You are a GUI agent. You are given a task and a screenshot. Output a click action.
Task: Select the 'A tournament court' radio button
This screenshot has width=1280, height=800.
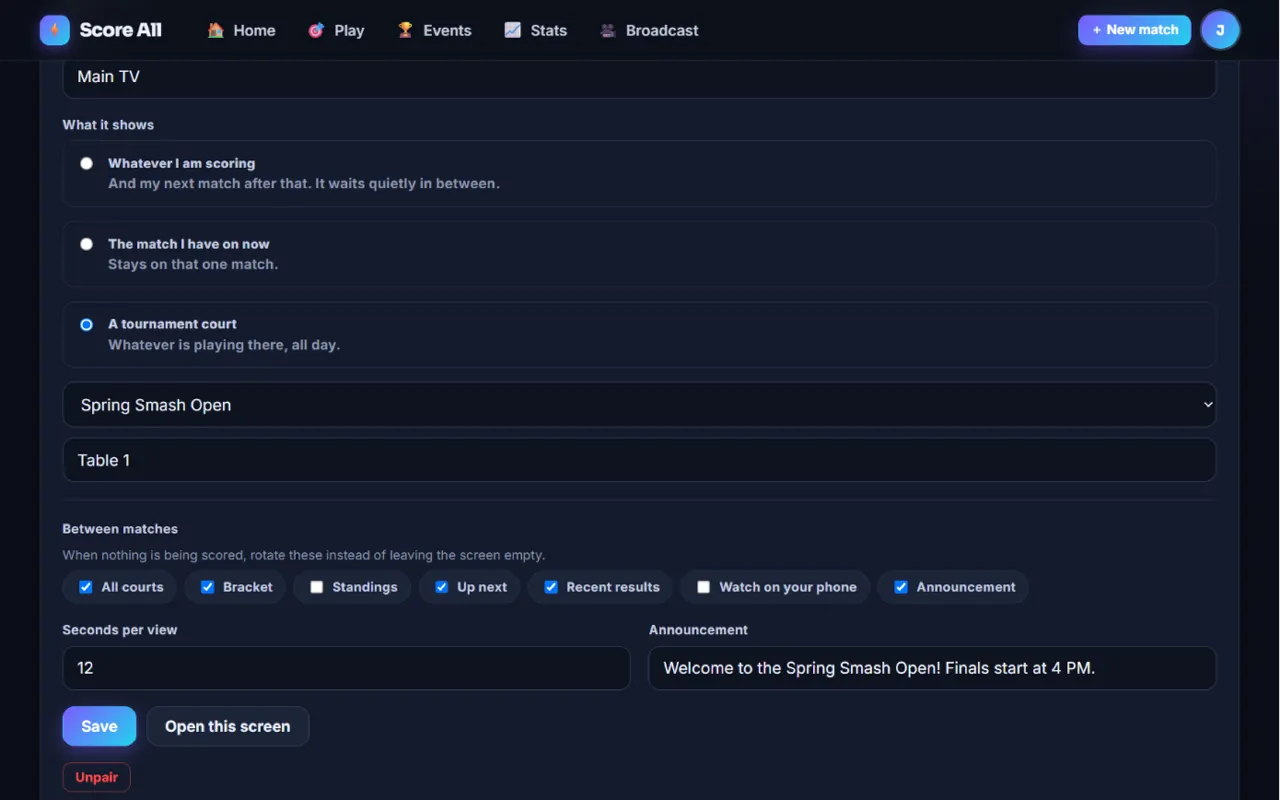point(87,324)
